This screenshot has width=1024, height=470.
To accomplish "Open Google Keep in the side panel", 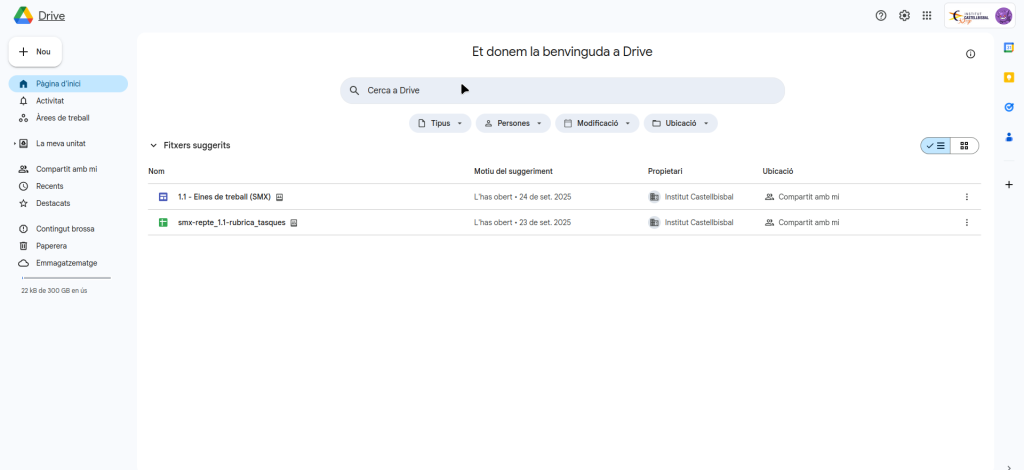I will tap(1009, 77).
